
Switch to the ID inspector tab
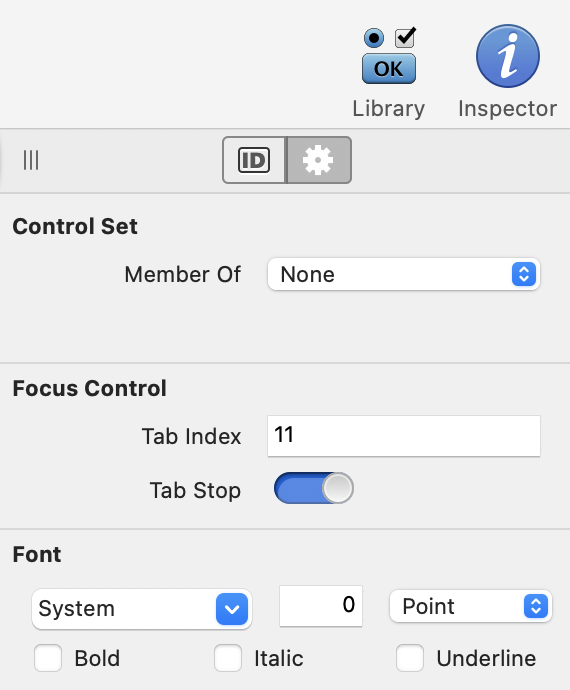[254, 160]
